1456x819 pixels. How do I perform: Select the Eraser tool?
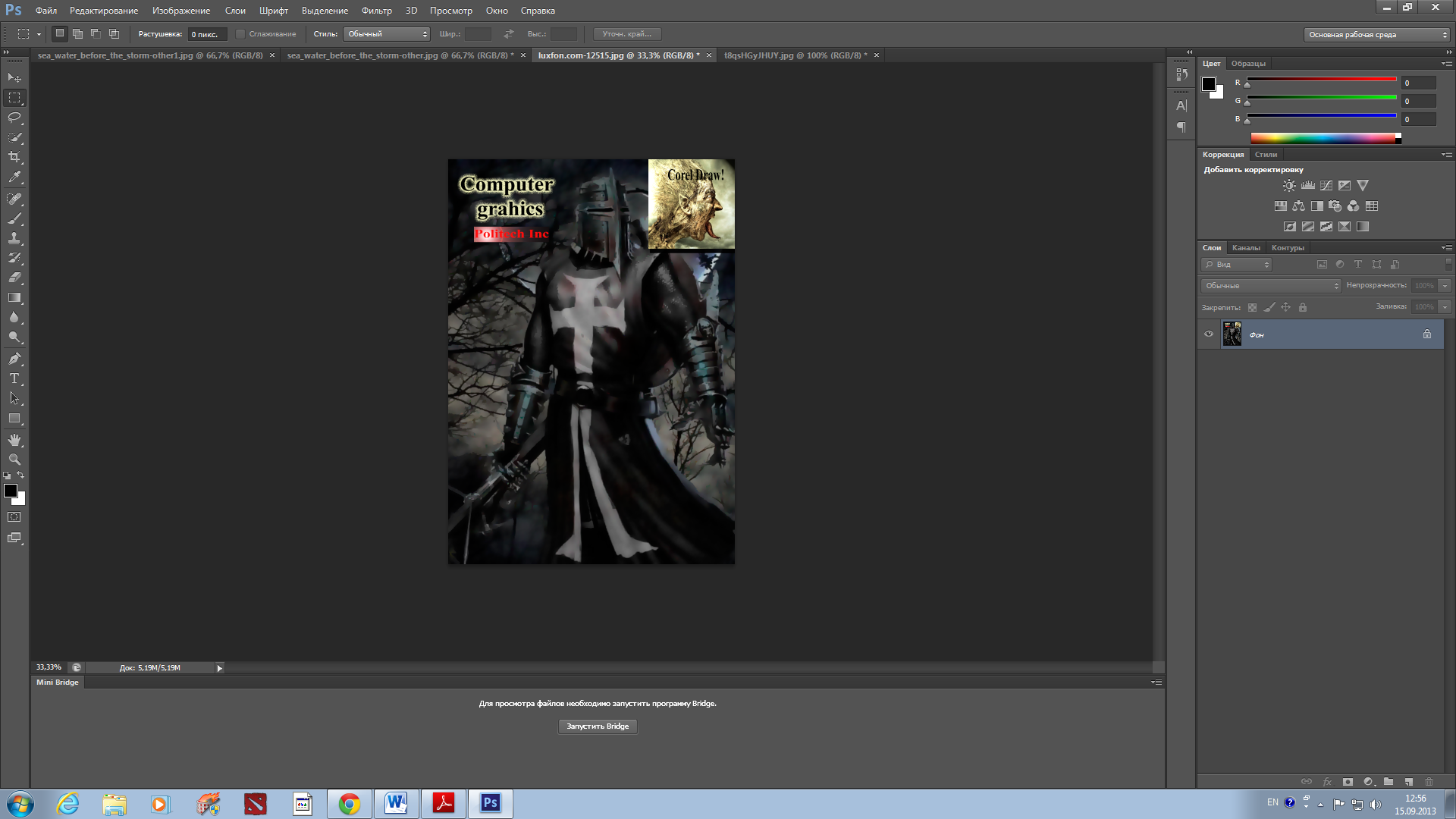click(x=14, y=278)
